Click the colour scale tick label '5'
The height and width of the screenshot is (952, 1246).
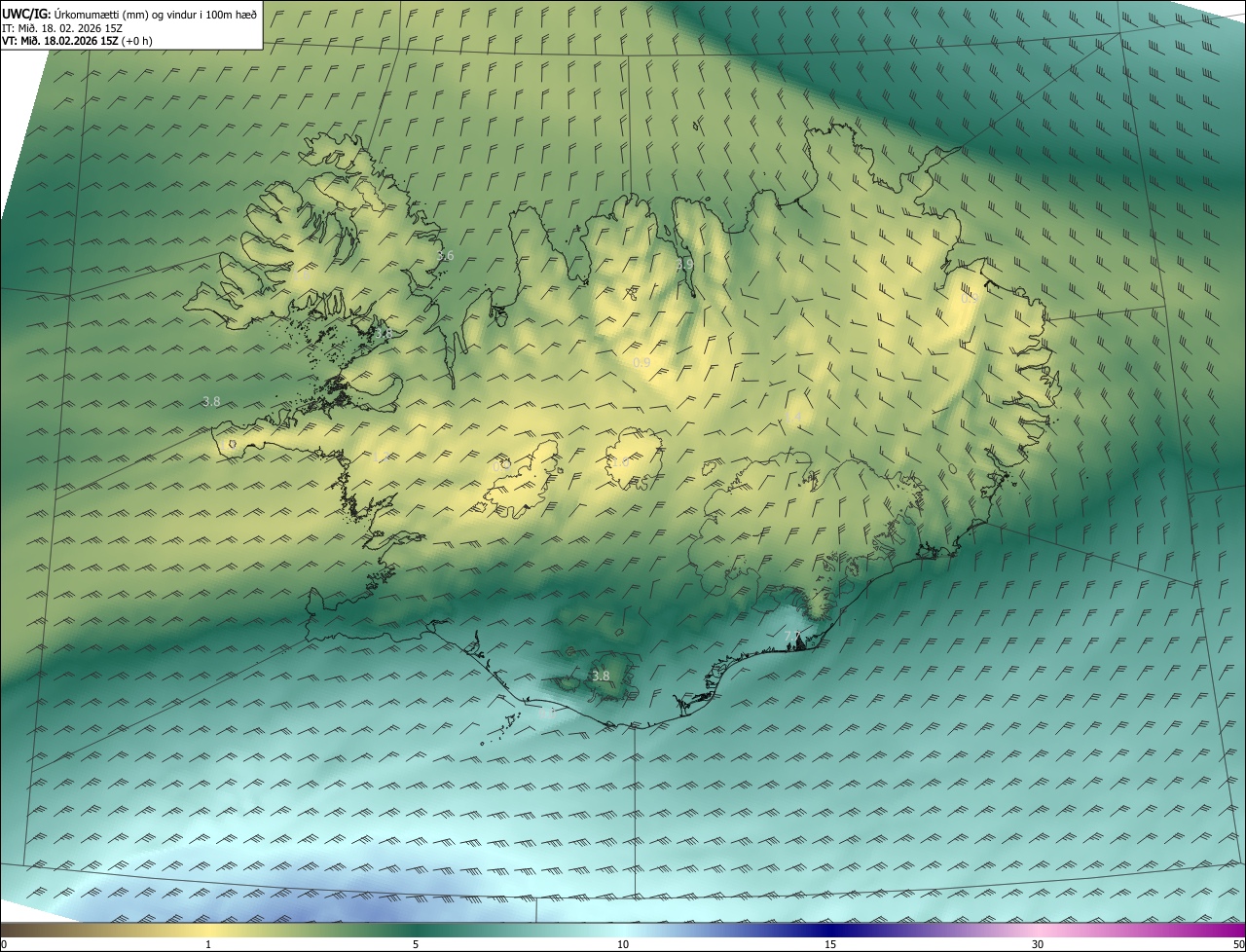[416, 944]
